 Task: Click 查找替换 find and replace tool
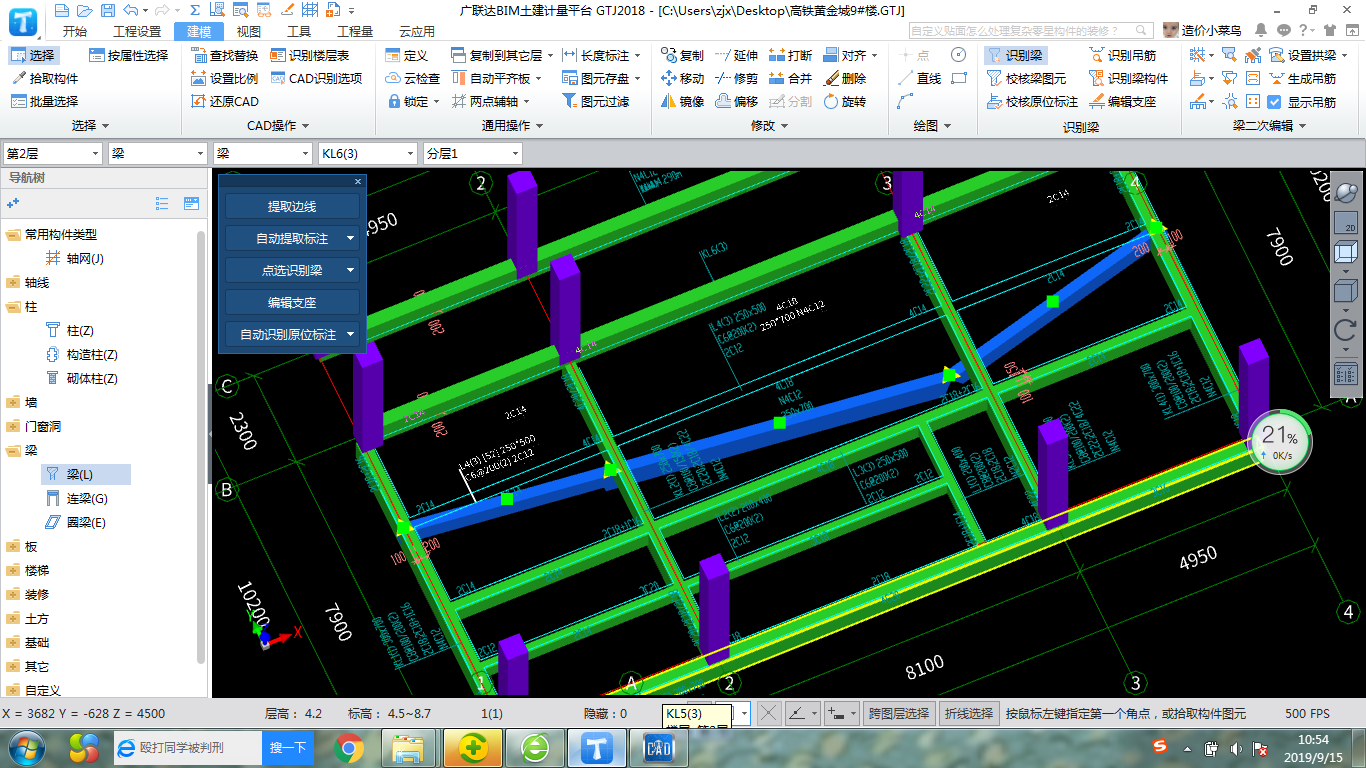coord(225,55)
